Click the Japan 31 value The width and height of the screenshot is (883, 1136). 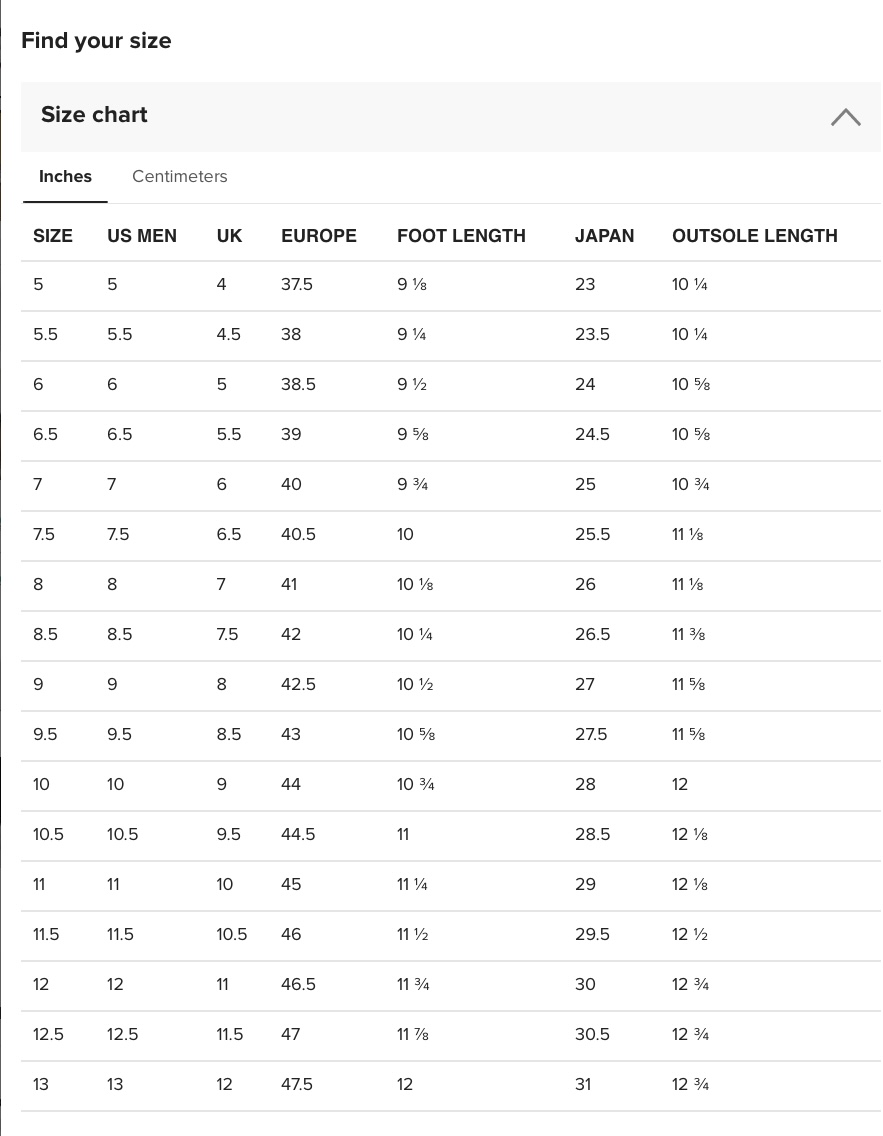(x=583, y=1085)
